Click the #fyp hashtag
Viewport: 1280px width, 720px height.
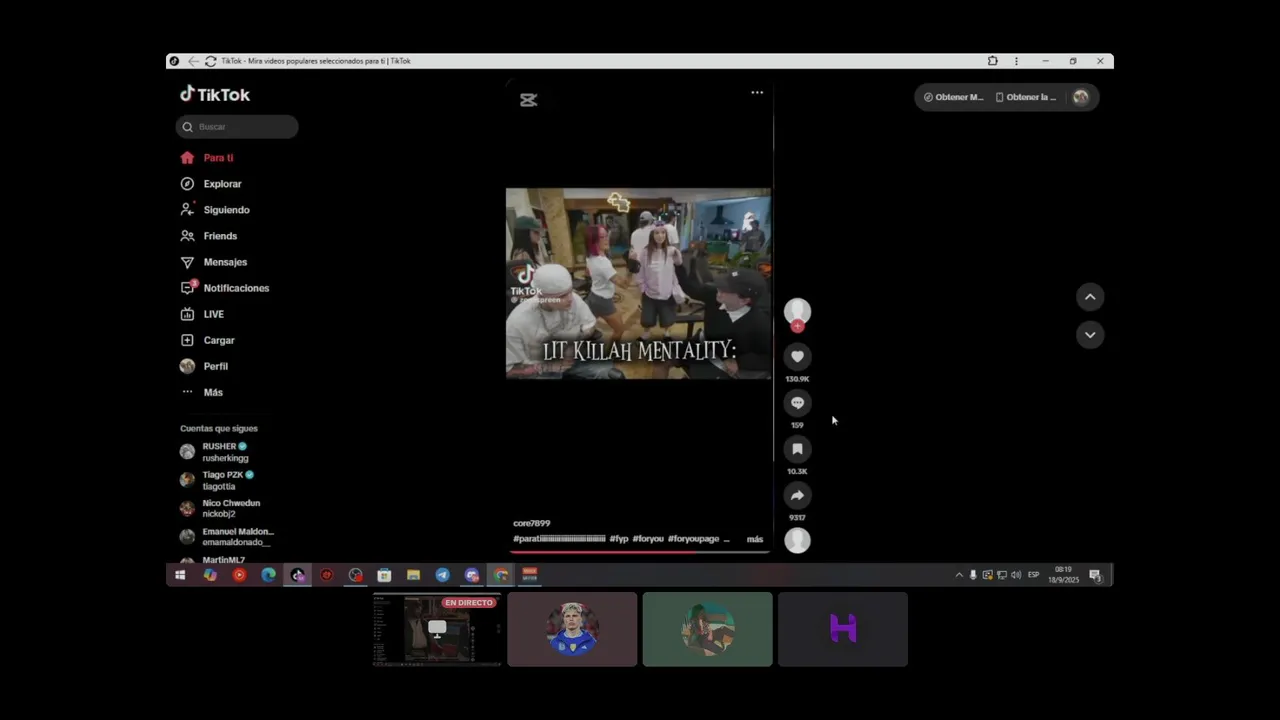point(619,539)
